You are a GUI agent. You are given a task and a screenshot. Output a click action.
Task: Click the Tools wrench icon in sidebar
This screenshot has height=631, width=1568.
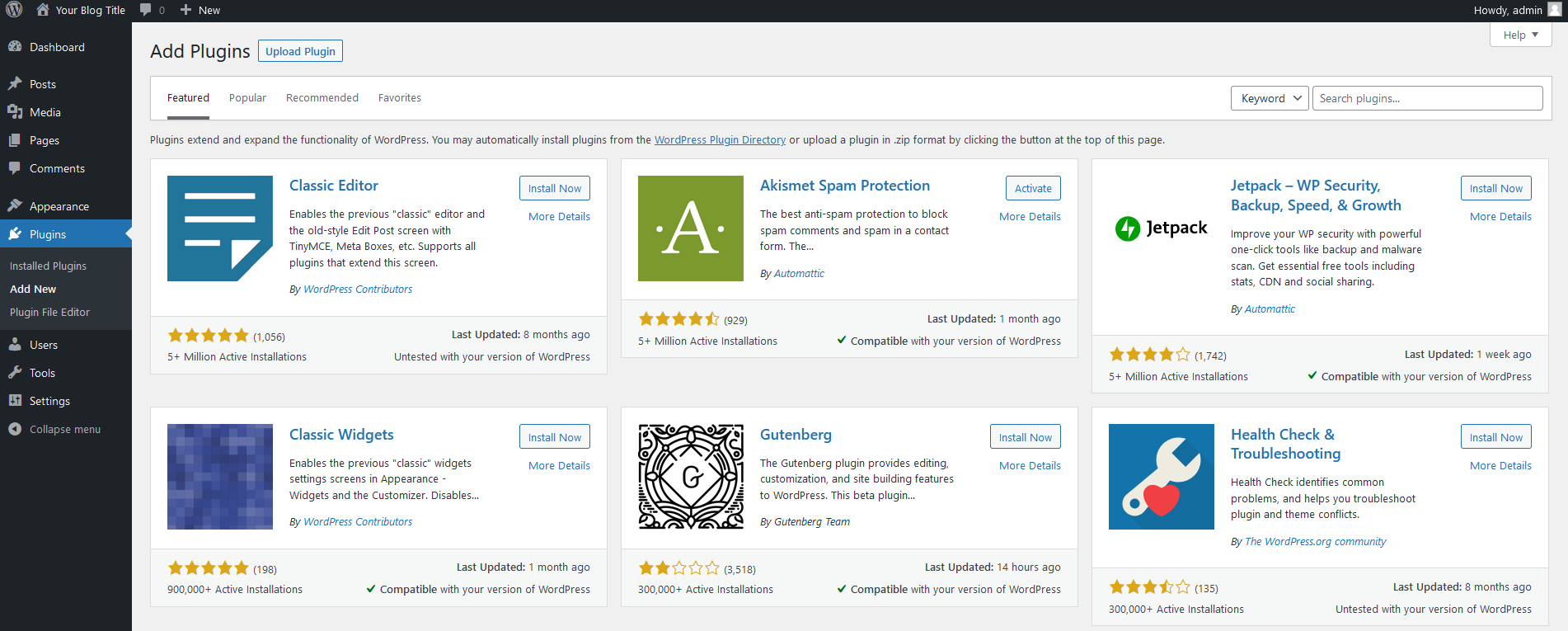pos(15,373)
